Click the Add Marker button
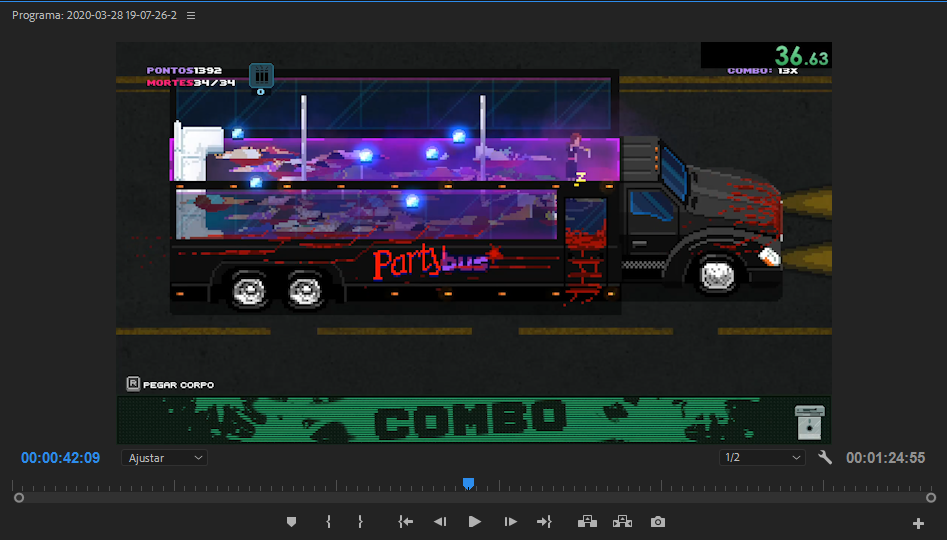The image size is (947, 540). (292, 522)
